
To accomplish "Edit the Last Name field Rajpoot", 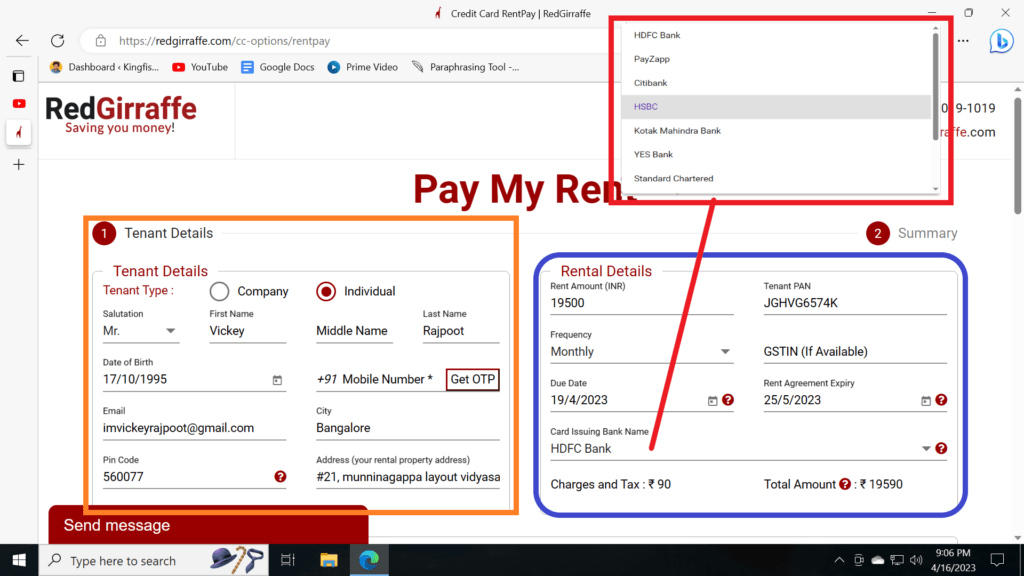I will [x=460, y=331].
